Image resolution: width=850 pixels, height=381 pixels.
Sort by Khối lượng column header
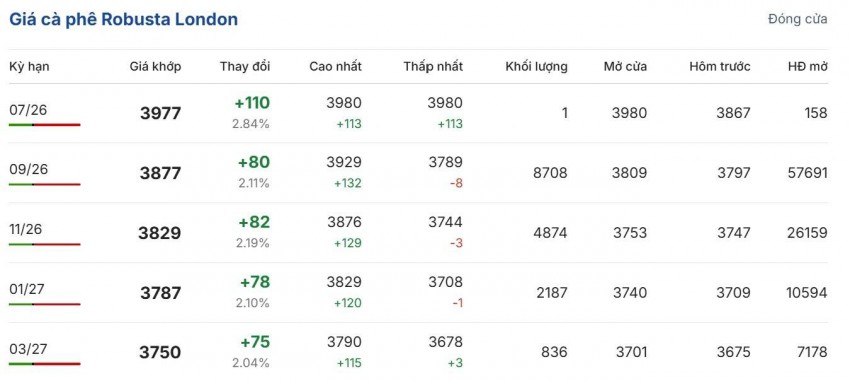click(537, 67)
